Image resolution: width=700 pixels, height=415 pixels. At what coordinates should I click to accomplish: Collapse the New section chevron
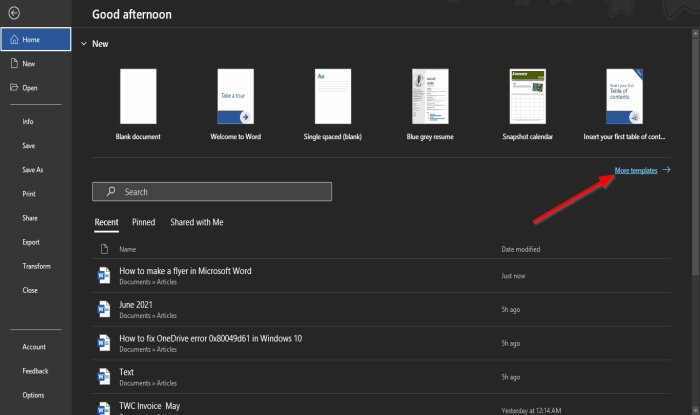pos(81,44)
